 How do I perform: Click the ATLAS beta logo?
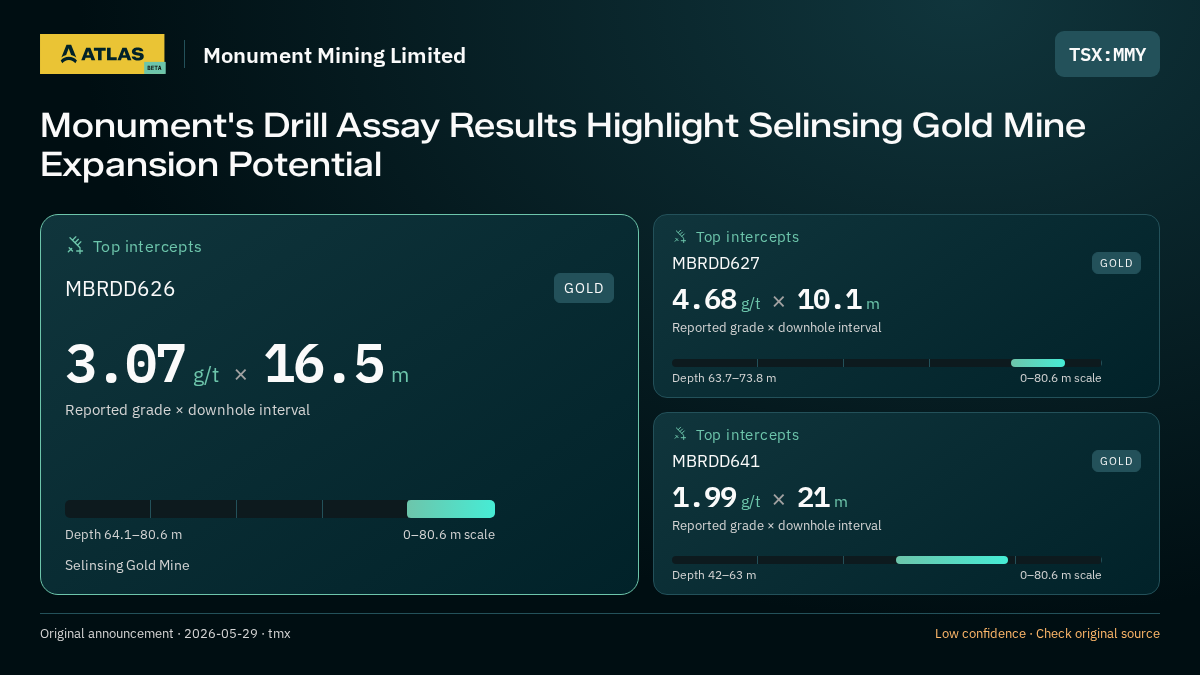[x=102, y=54]
